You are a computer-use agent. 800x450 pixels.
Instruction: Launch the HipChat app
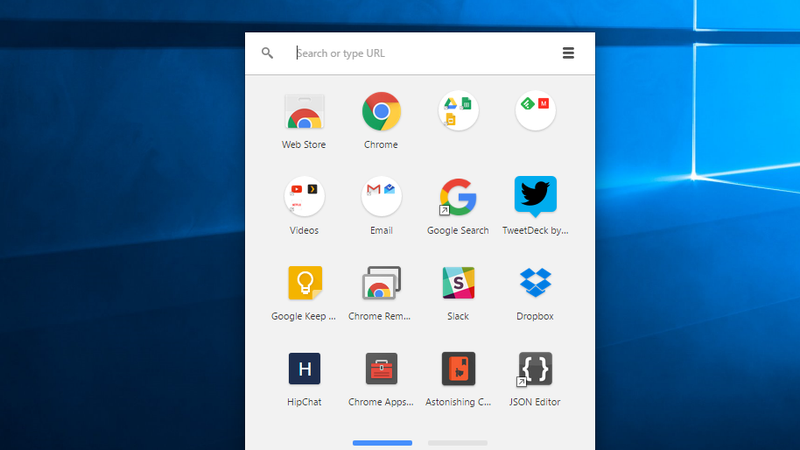[x=305, y=368]
